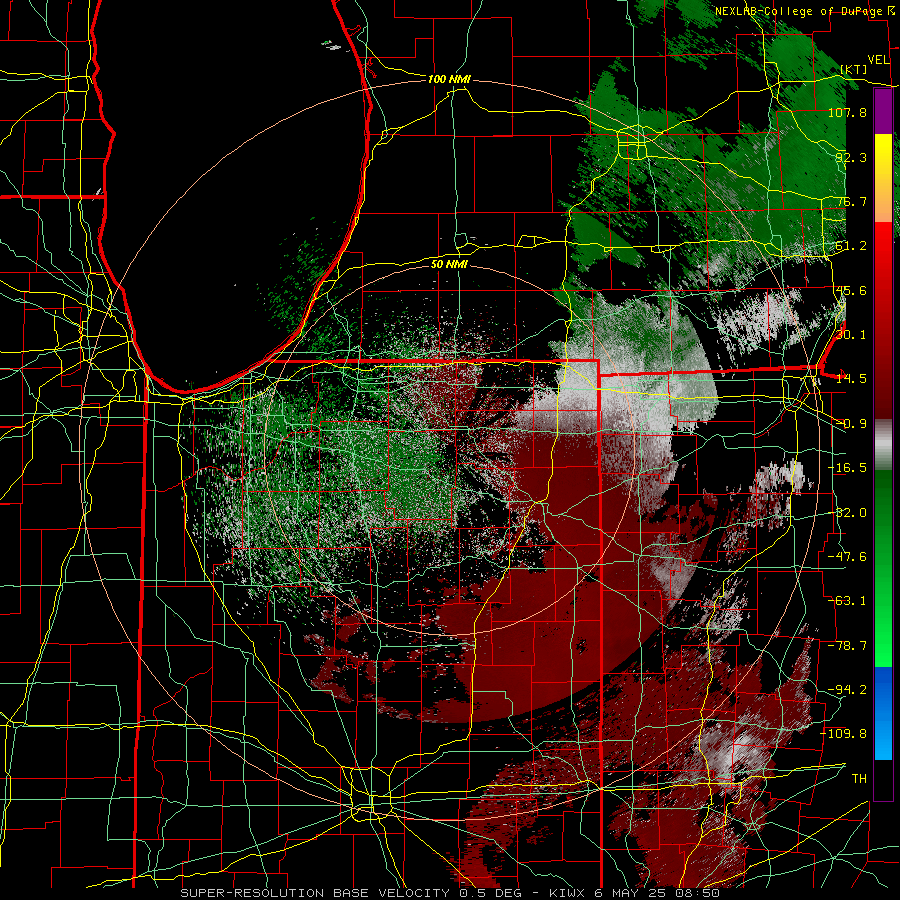Select the -47.6 velocity scale value
This screenshot has height=900, width=900.
click(x=847, y=557)
